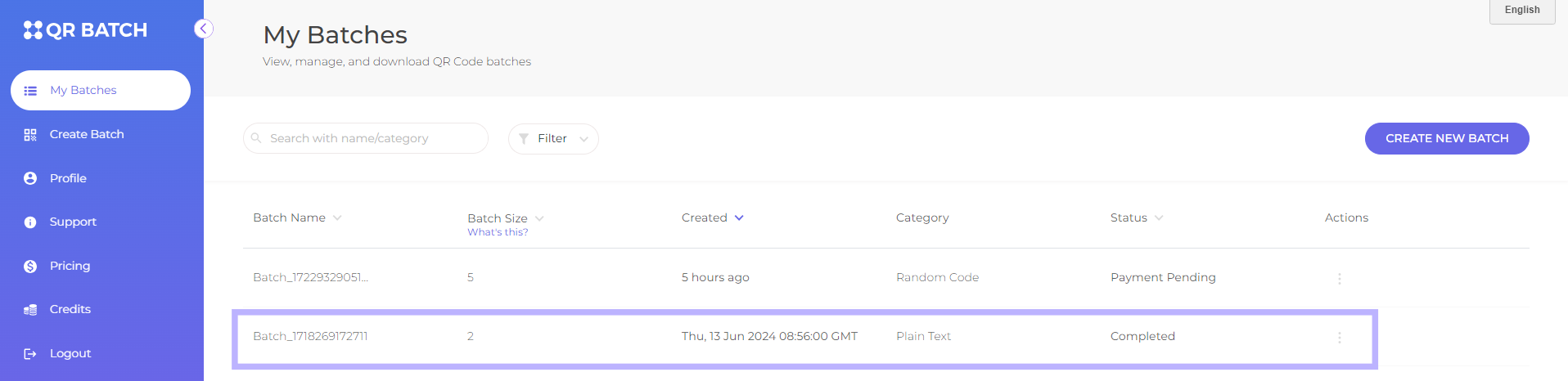
Task: Focus the search with name/category field
Action: 366,138
